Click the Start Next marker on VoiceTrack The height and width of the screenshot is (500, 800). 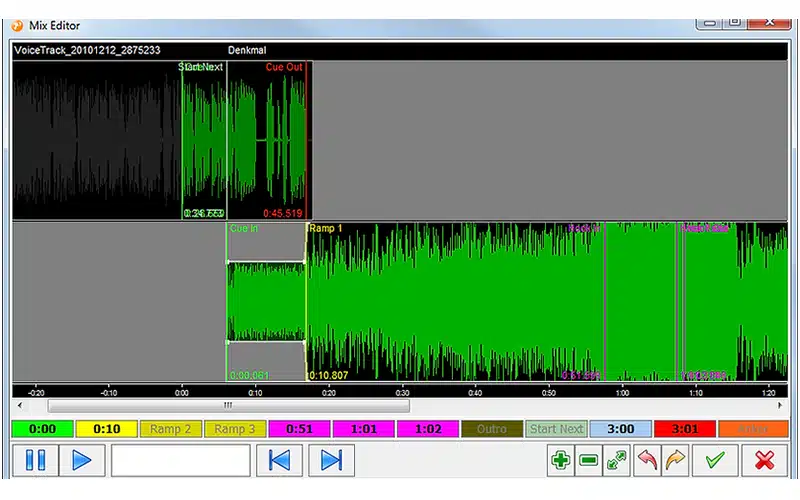click(202, 67)
